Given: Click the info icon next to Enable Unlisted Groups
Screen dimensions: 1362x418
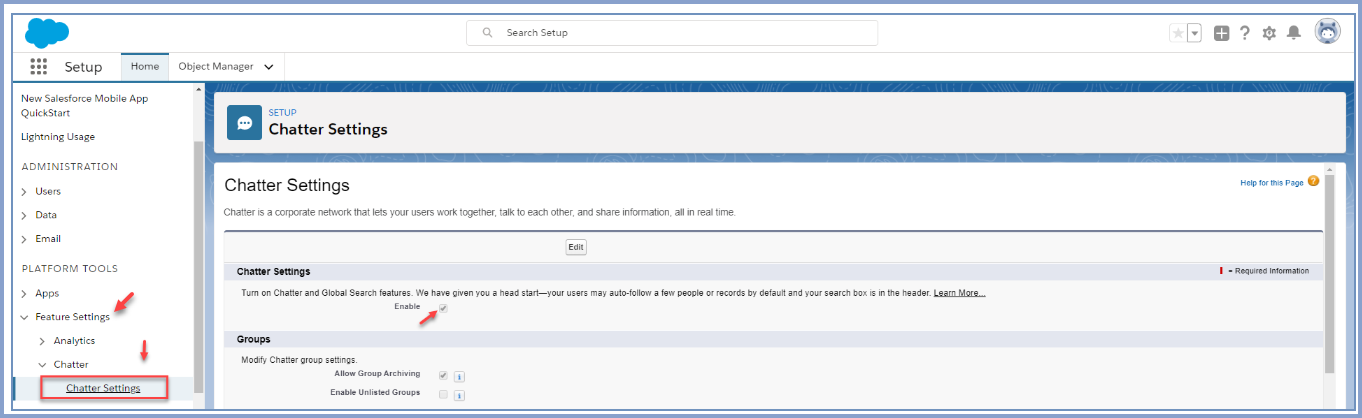Looking at the screenshot, I should (x=458, y=396).
